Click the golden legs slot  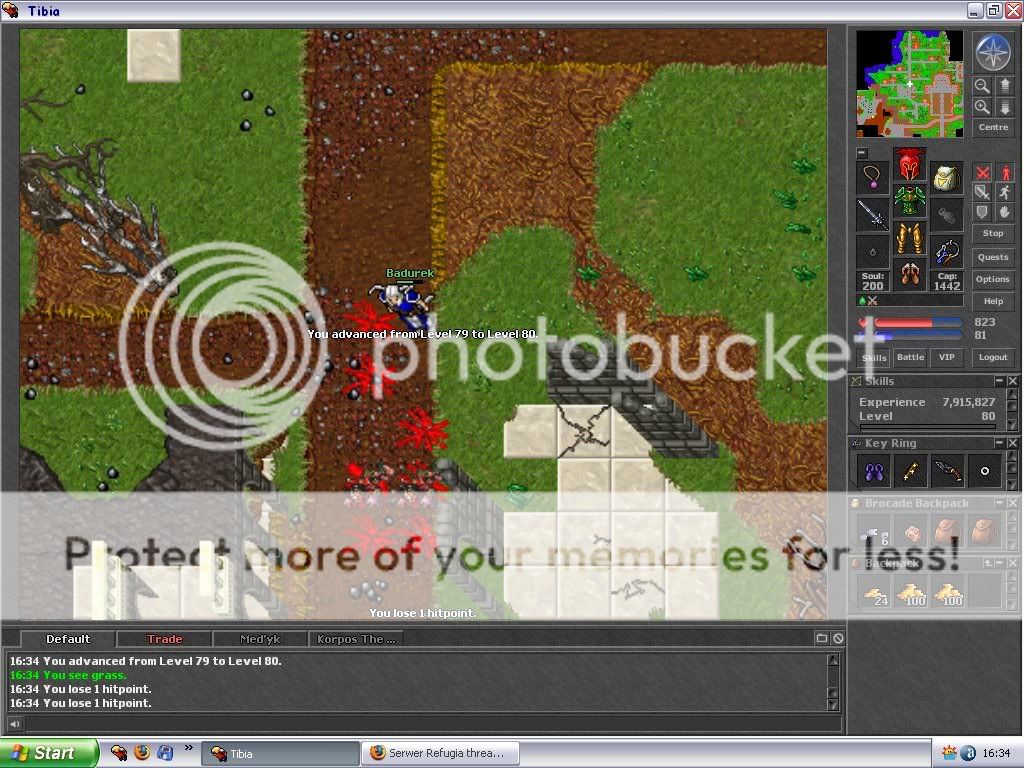pyautogui.click(x=909, y=238)
